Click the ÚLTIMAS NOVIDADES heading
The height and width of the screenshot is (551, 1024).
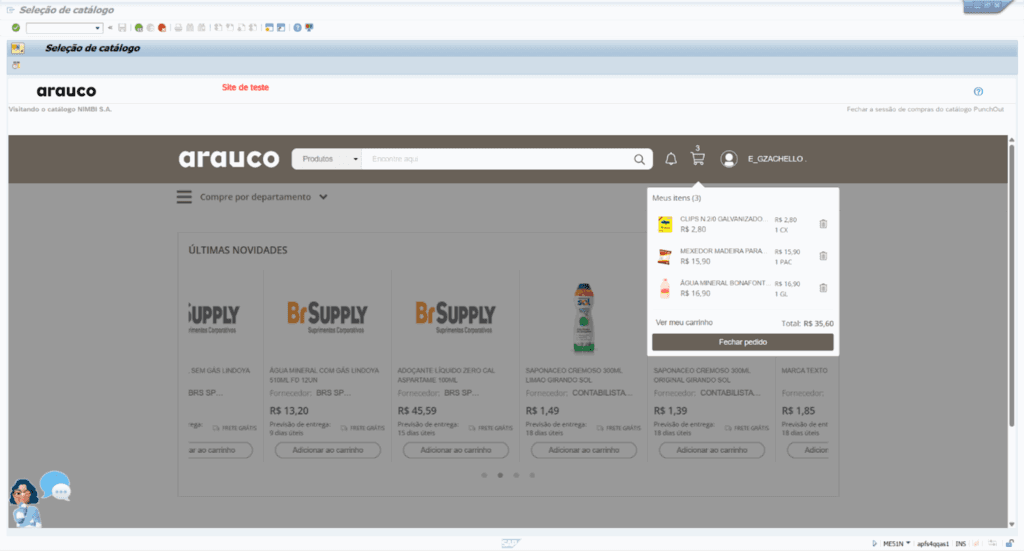point(238,250)
